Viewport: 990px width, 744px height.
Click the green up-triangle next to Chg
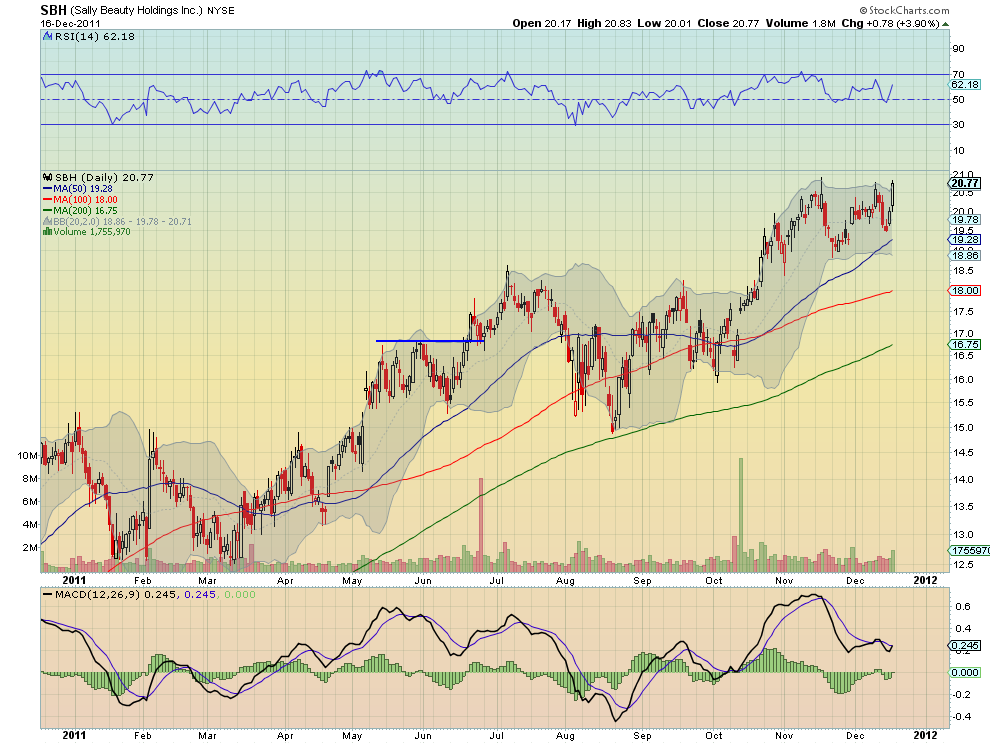945,24
